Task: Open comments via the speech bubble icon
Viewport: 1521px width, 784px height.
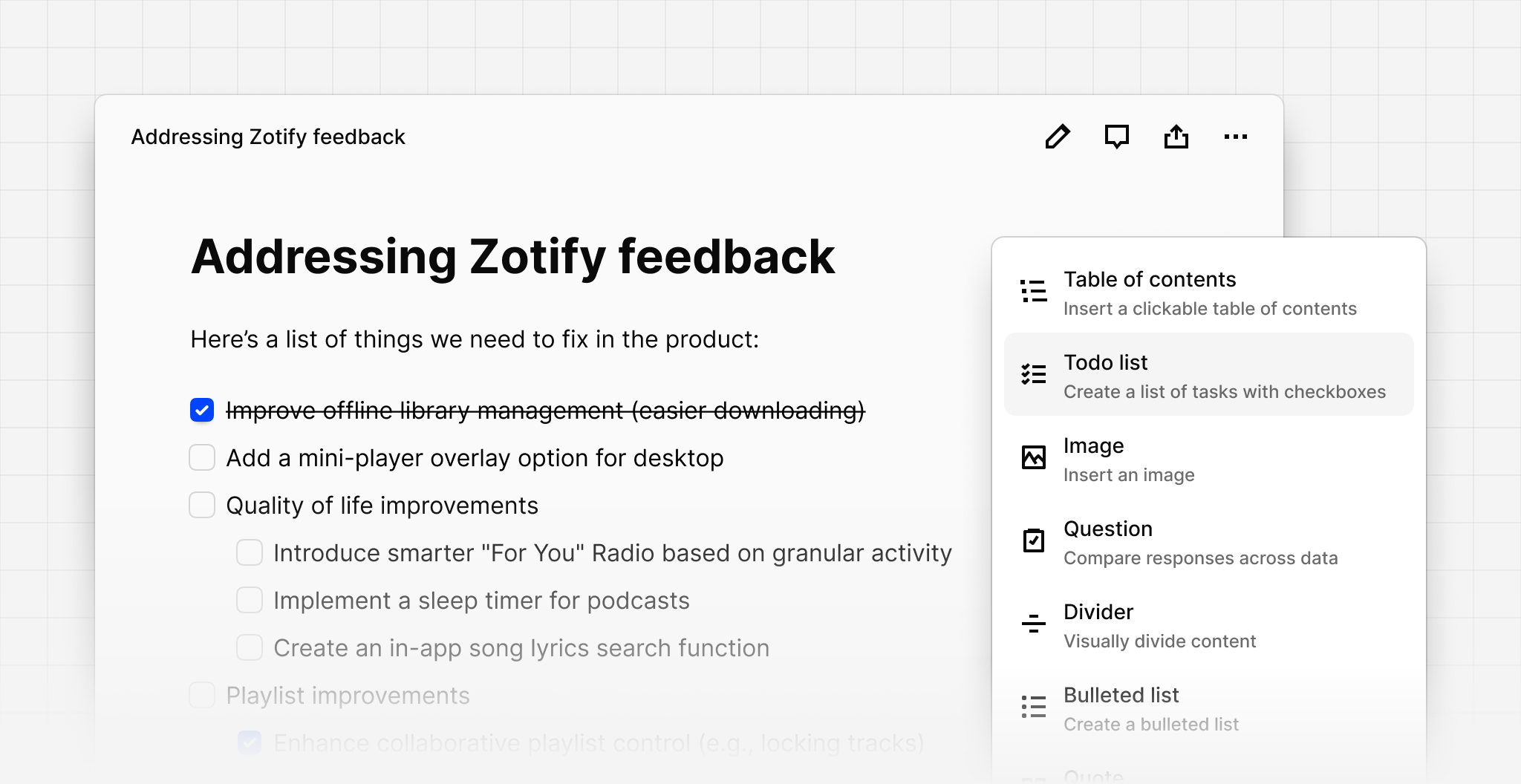Action: (1118, 137)
